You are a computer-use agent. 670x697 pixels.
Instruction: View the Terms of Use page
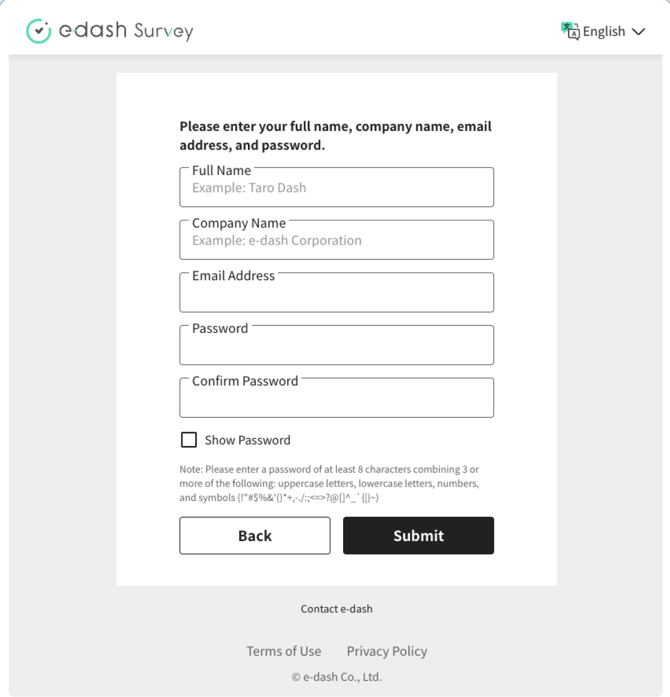pos(284,651)
